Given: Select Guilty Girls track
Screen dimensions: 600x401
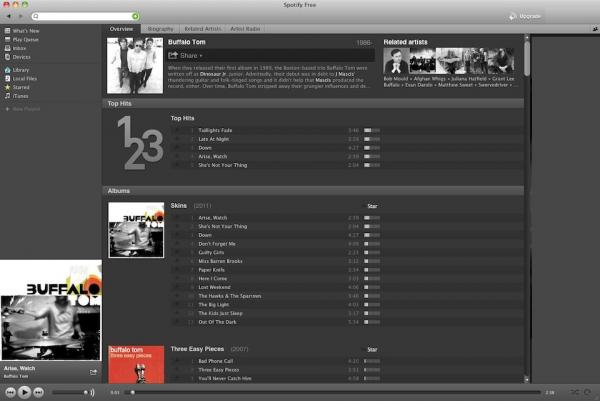Looking at the screenshot, I should pos(211,253).
